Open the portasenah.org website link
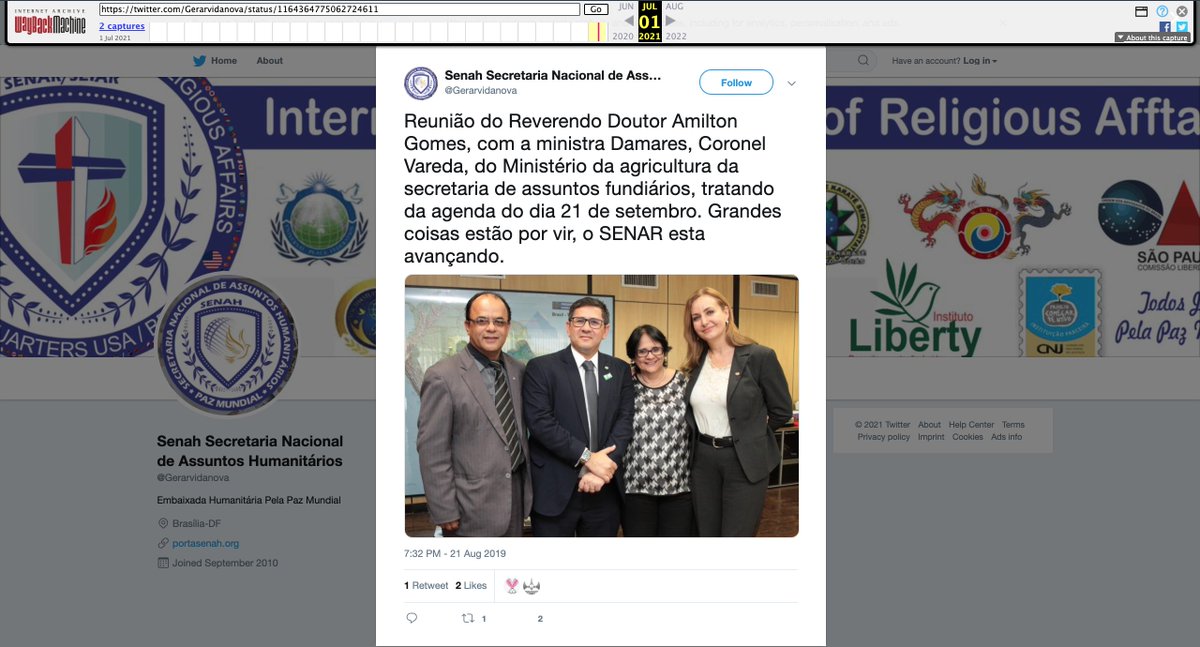Screen dimensions: 1200x647 click(x=206, y=543)
